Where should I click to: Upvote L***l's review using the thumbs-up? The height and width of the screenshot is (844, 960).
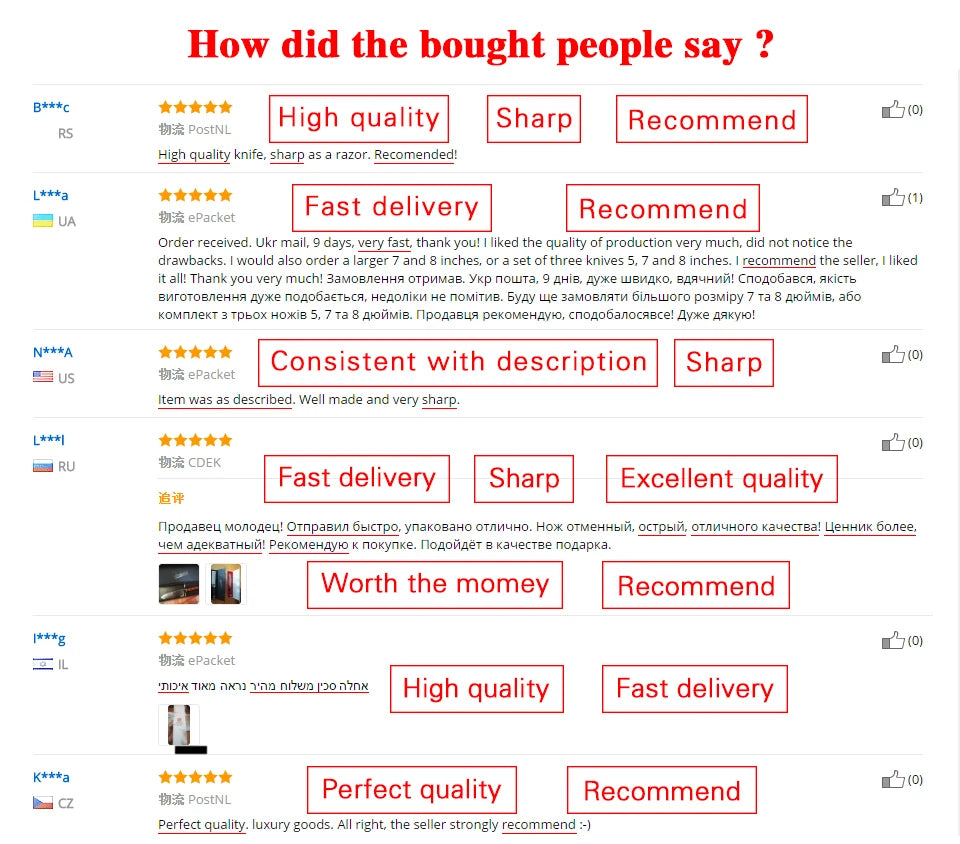(892, 443)
